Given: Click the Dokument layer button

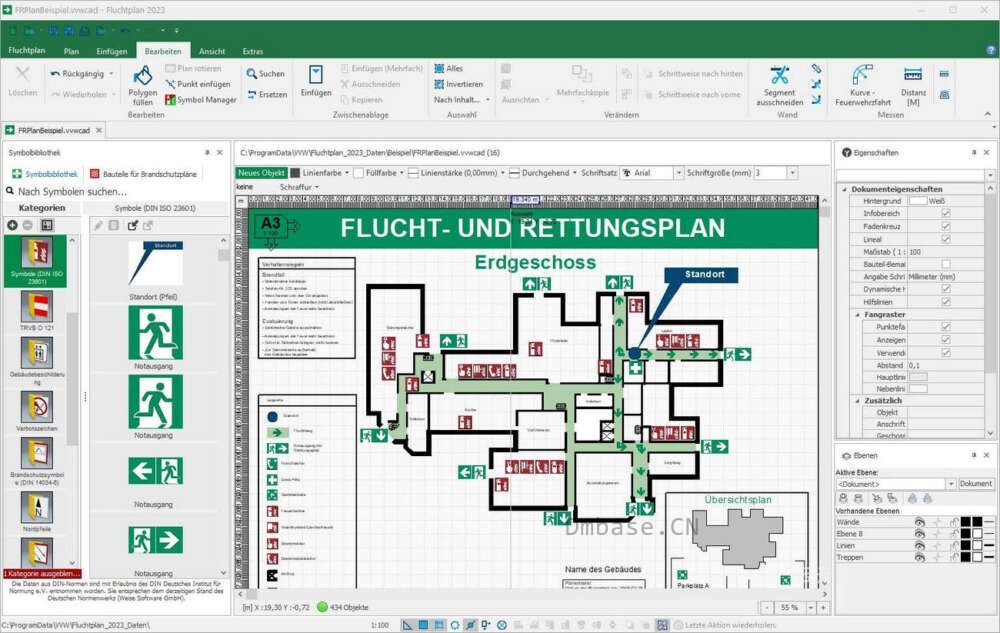Looking at the screenshot, I should point(976,484).
